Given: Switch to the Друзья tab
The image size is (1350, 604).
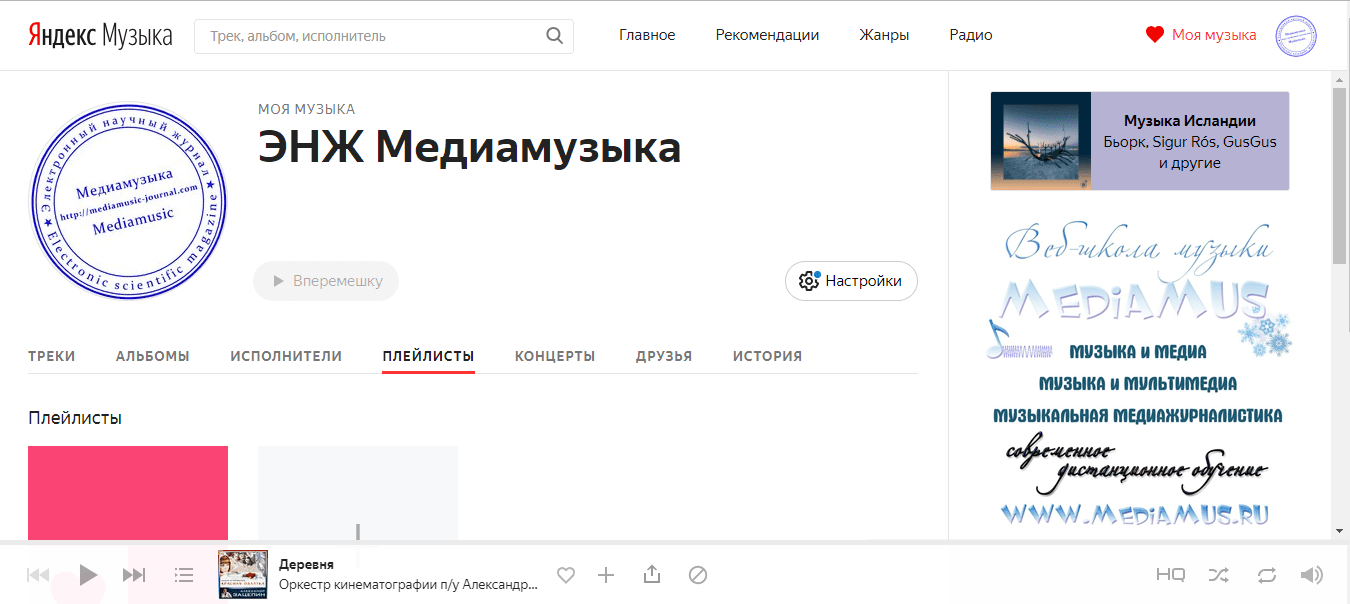Looking at the screenshot, I should (664, 356).
